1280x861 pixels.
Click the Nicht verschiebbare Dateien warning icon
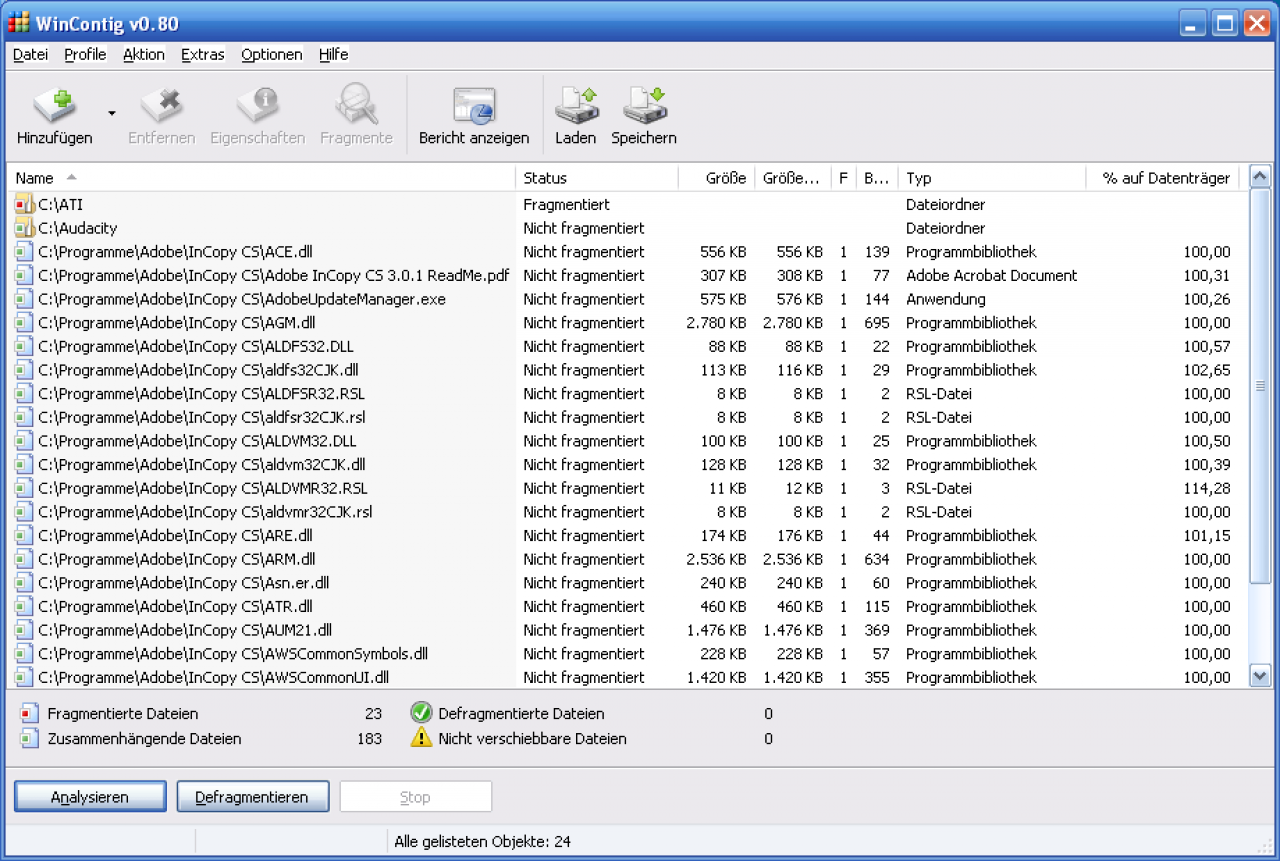421,738
